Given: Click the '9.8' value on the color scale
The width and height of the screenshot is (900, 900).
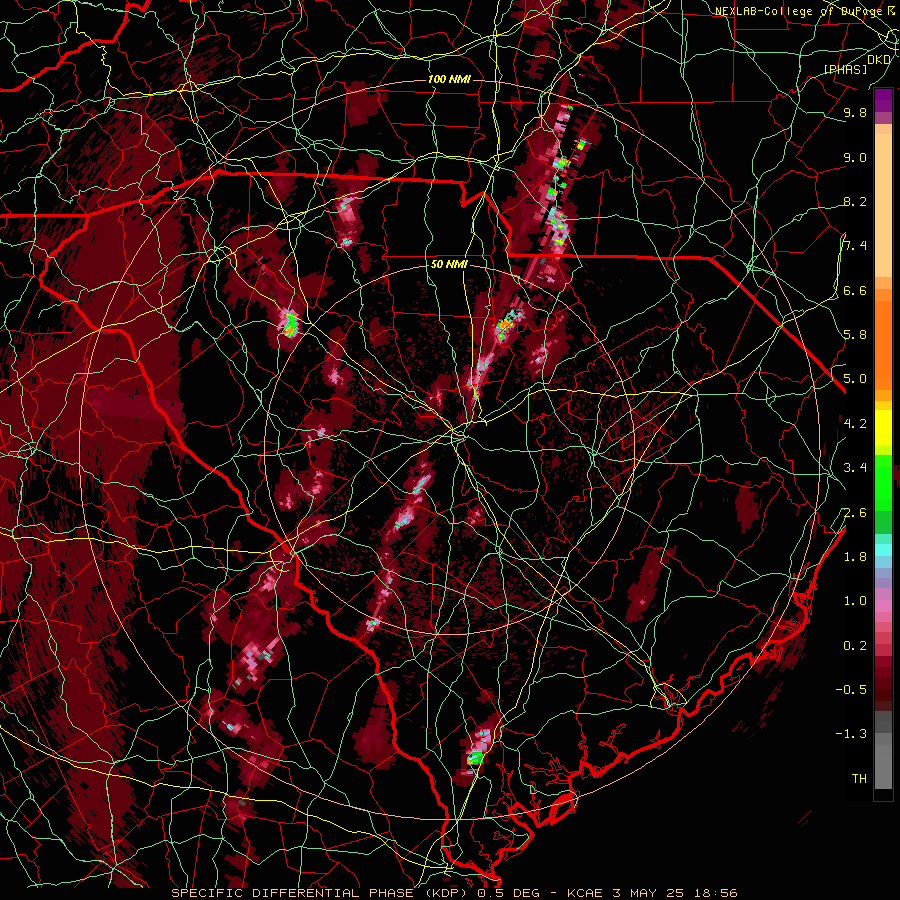Looking at the screenshot, I should (x=855, y=112).
